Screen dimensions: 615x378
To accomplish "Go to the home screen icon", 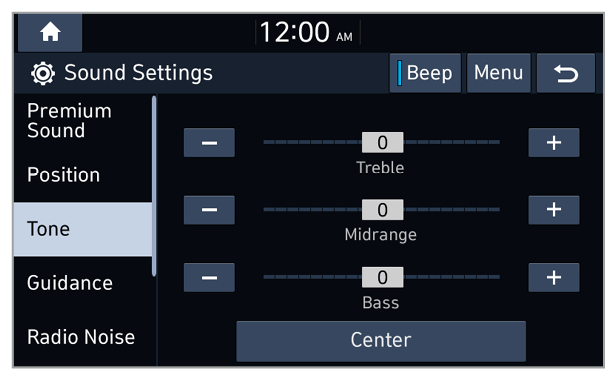I will click(x=50, y=32).
